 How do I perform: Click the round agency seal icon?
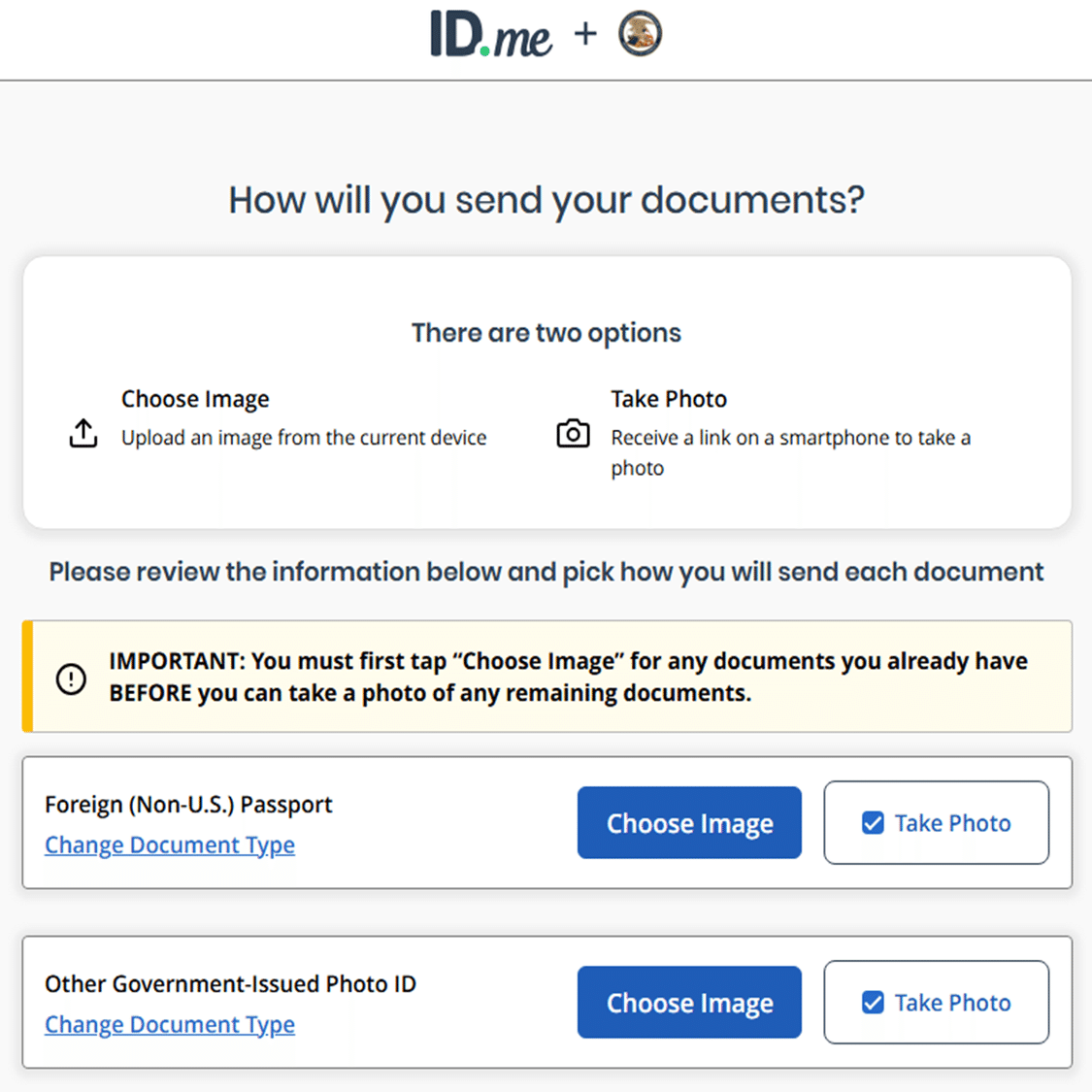coord(640,34)
